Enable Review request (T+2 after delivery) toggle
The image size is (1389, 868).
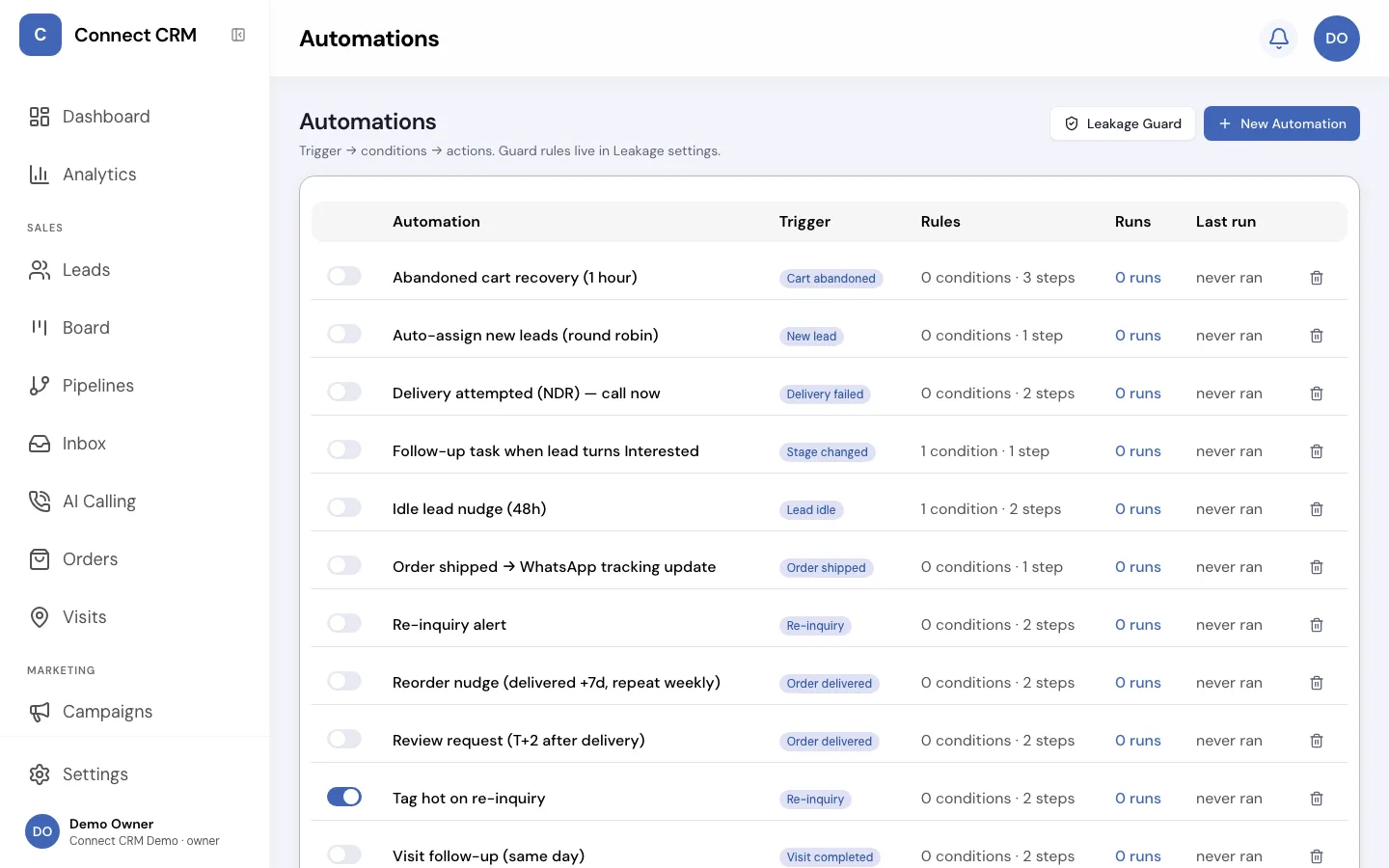pos(344,739)
